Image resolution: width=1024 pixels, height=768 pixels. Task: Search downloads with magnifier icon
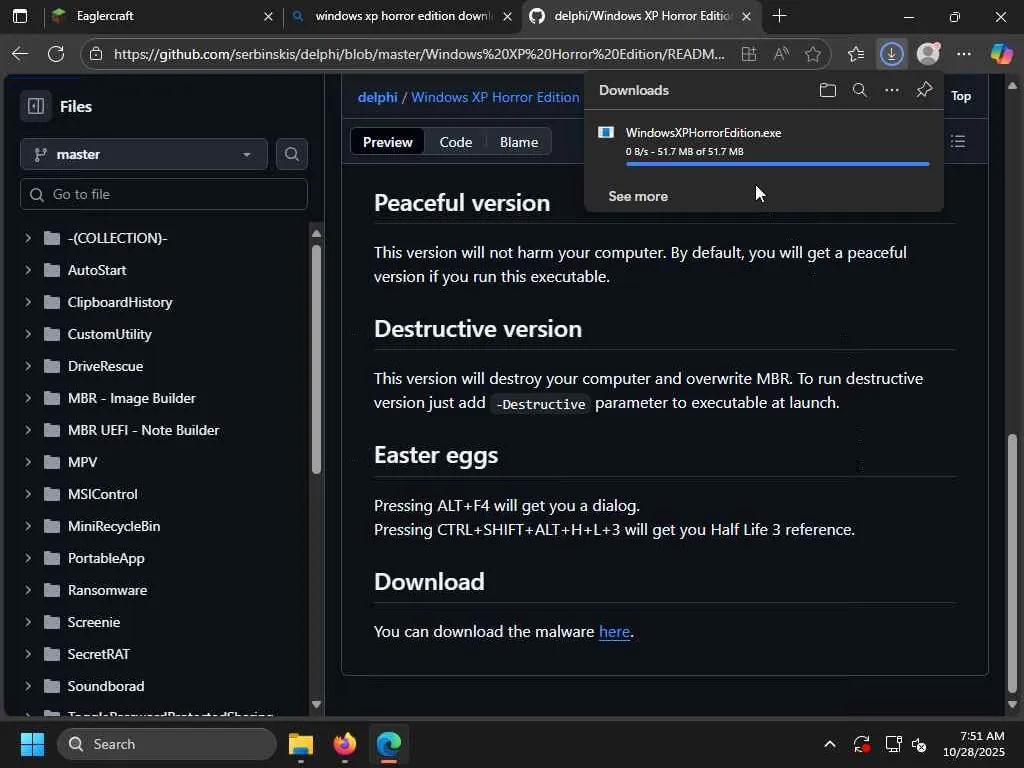click(x=859, y=90)
